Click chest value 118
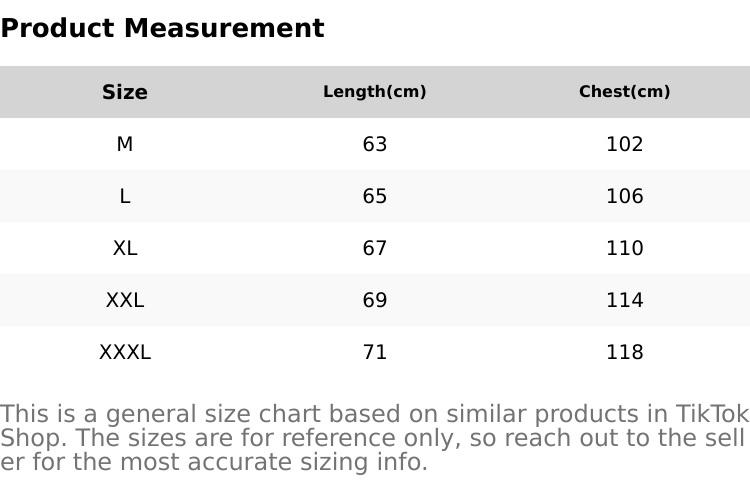This screenshot has width=750, height=498. point(624,353)
